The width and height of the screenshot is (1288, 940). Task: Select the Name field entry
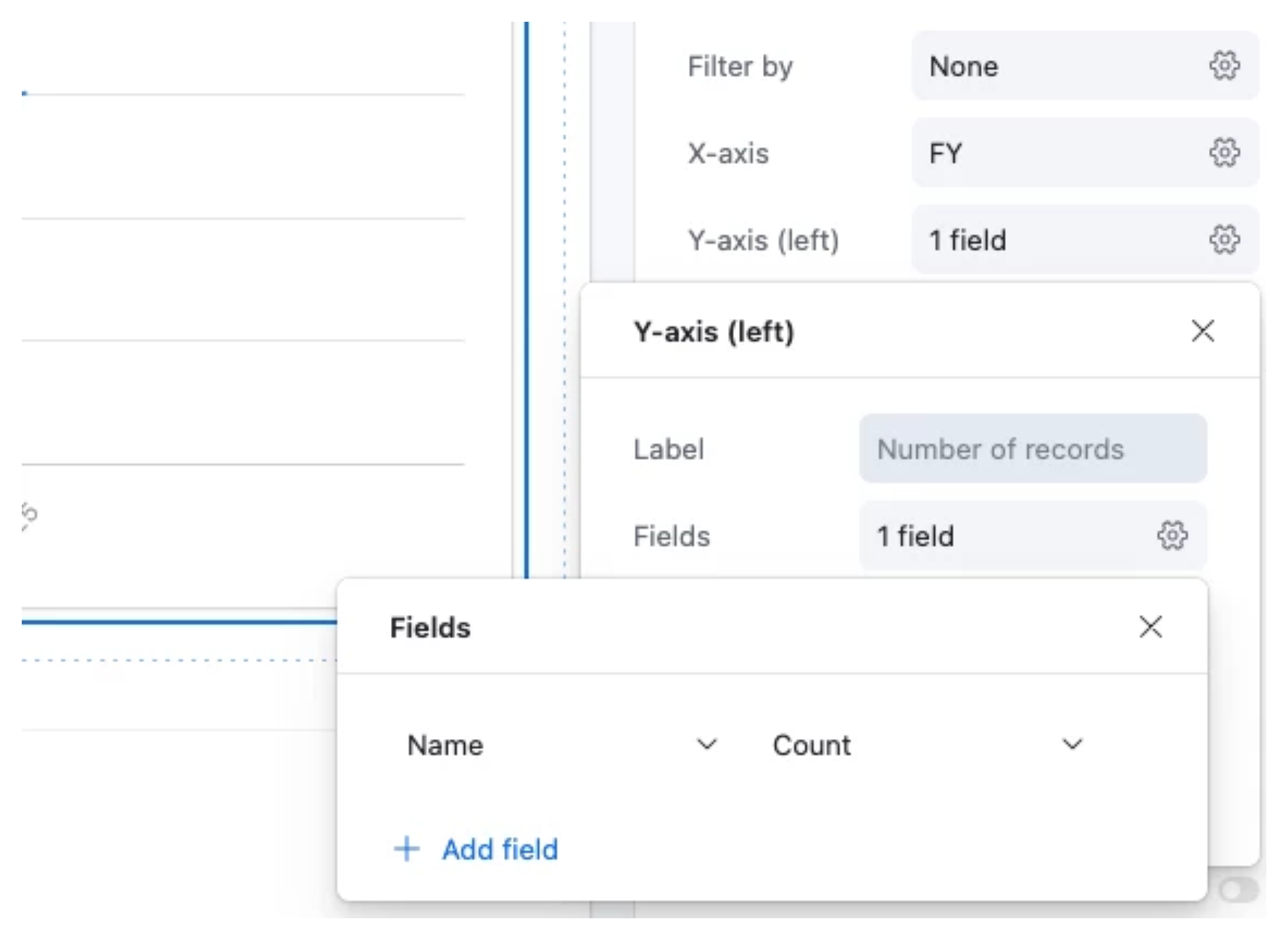point(446,744)
